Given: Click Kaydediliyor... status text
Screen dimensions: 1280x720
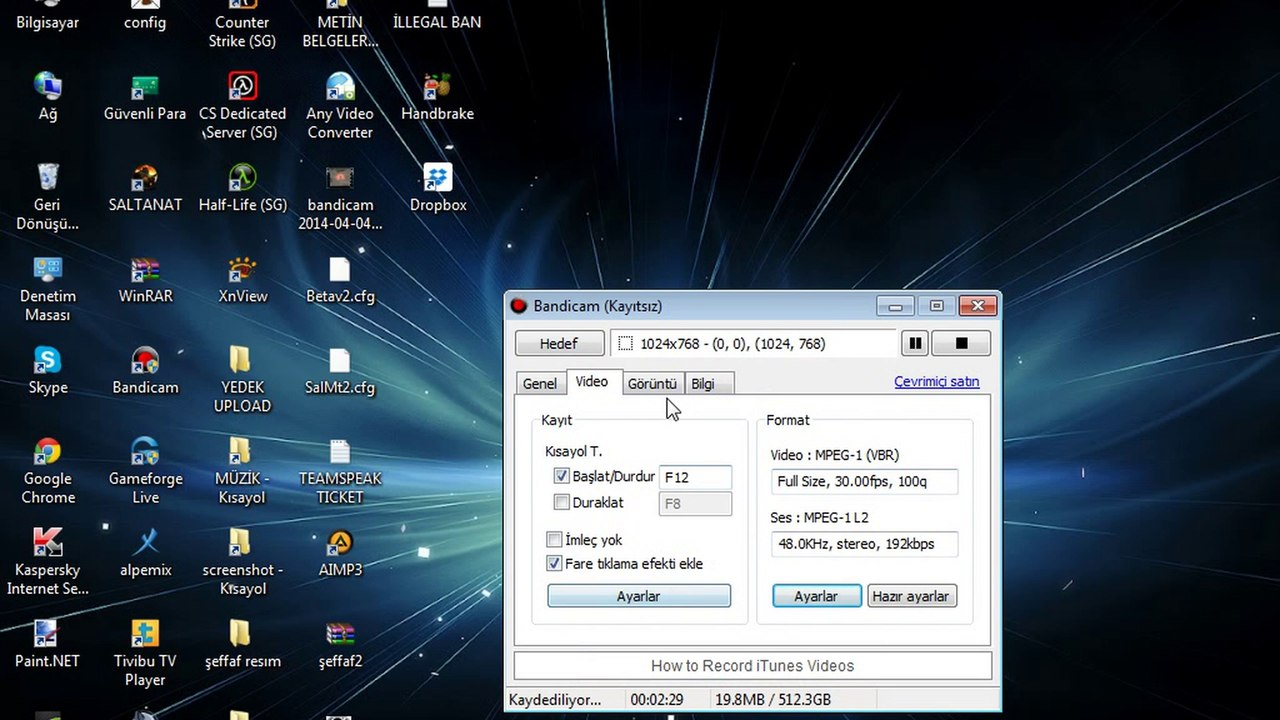Looking at the screenshot, I should click(555, 700).
